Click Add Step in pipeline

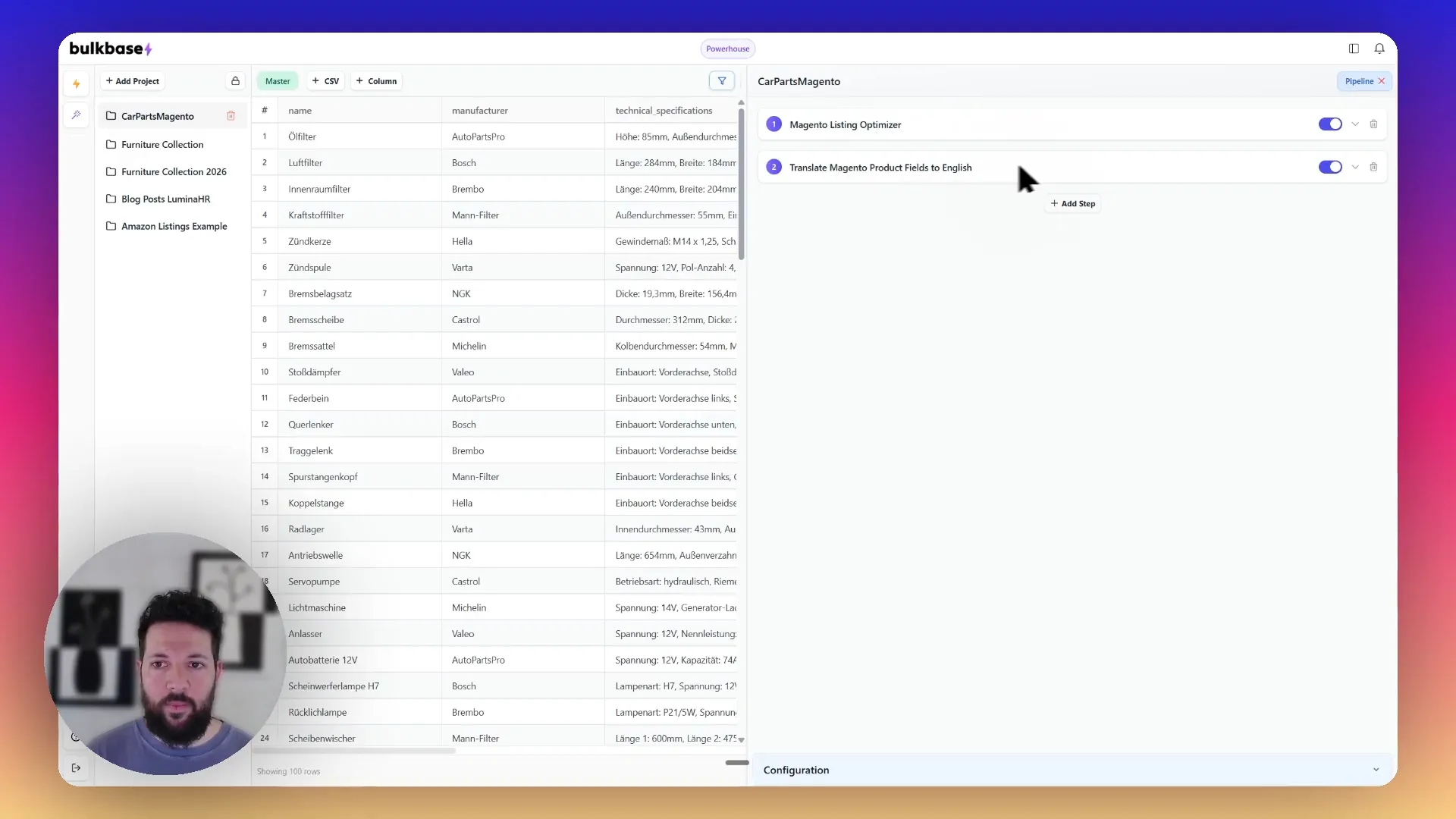click(x=1072, y=203)
